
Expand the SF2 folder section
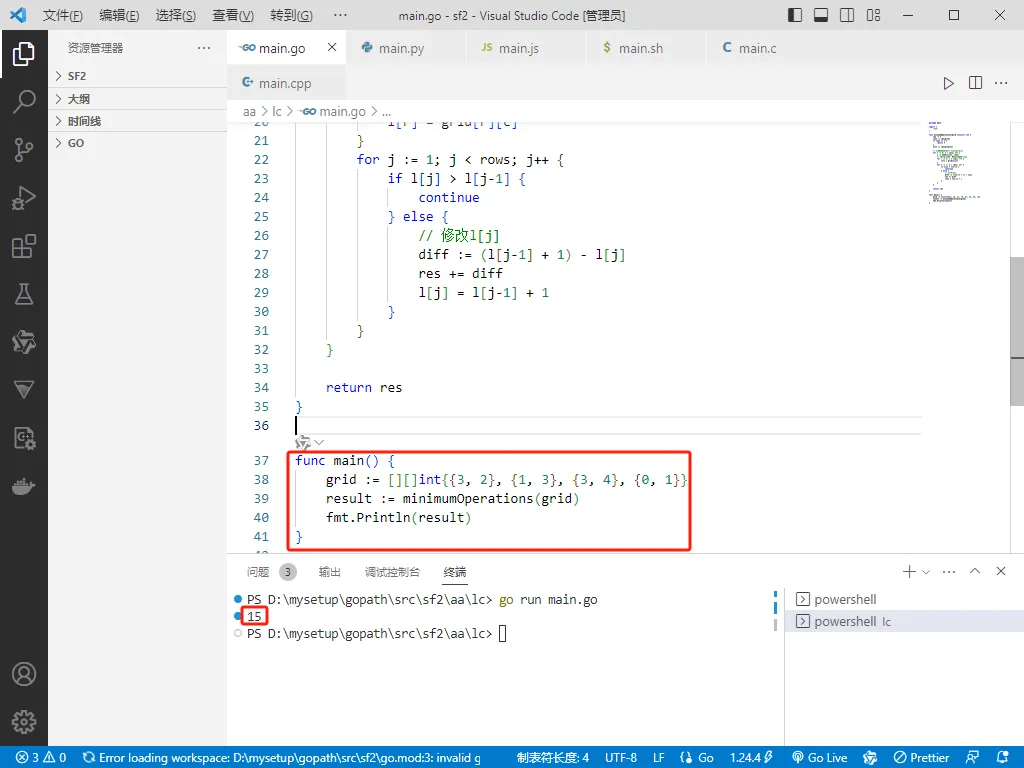click(138, 76)
